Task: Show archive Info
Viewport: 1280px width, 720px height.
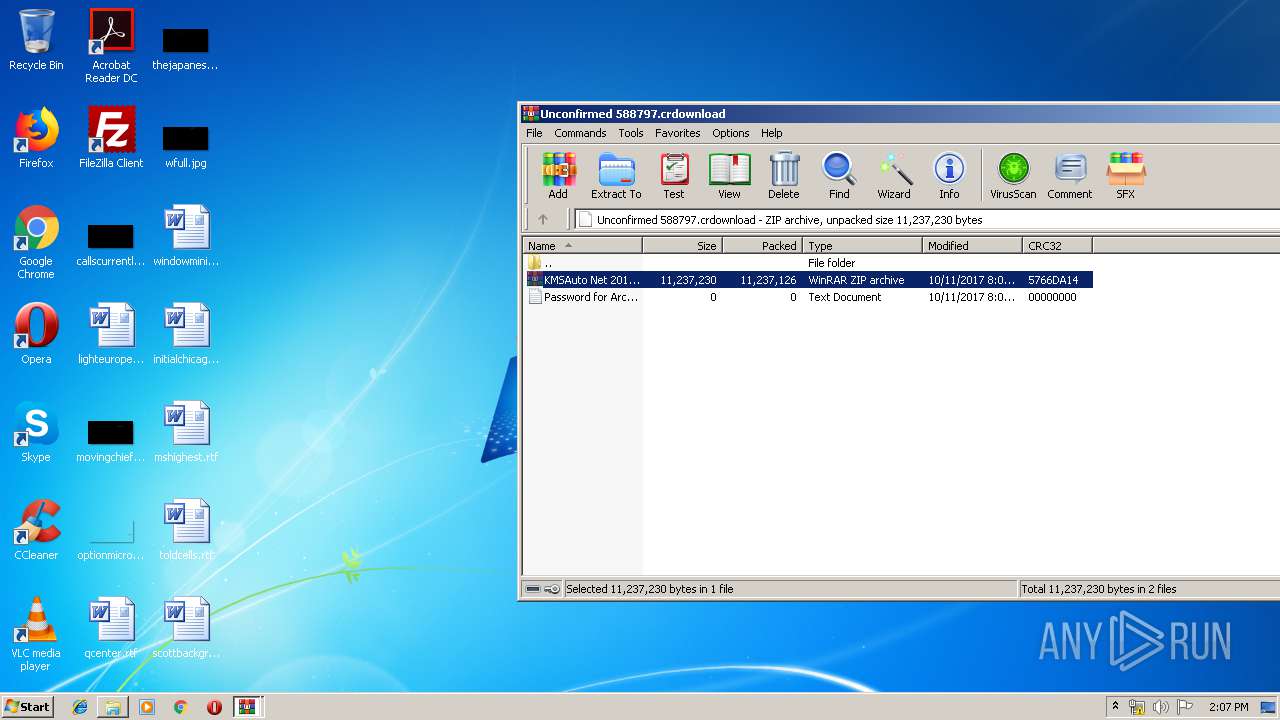Action: point(949,176)
